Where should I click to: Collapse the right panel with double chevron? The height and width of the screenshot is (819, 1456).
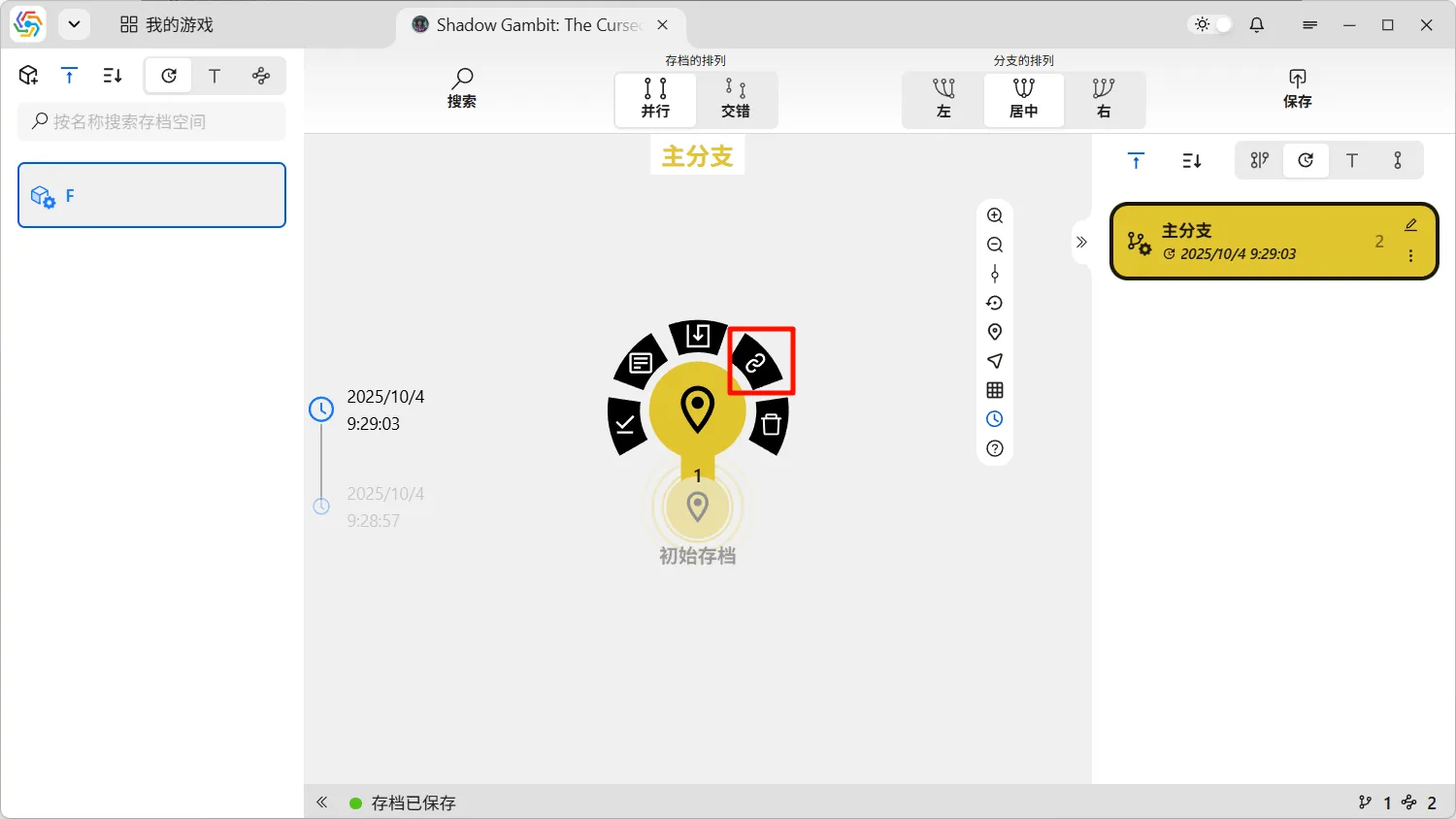1081,242
